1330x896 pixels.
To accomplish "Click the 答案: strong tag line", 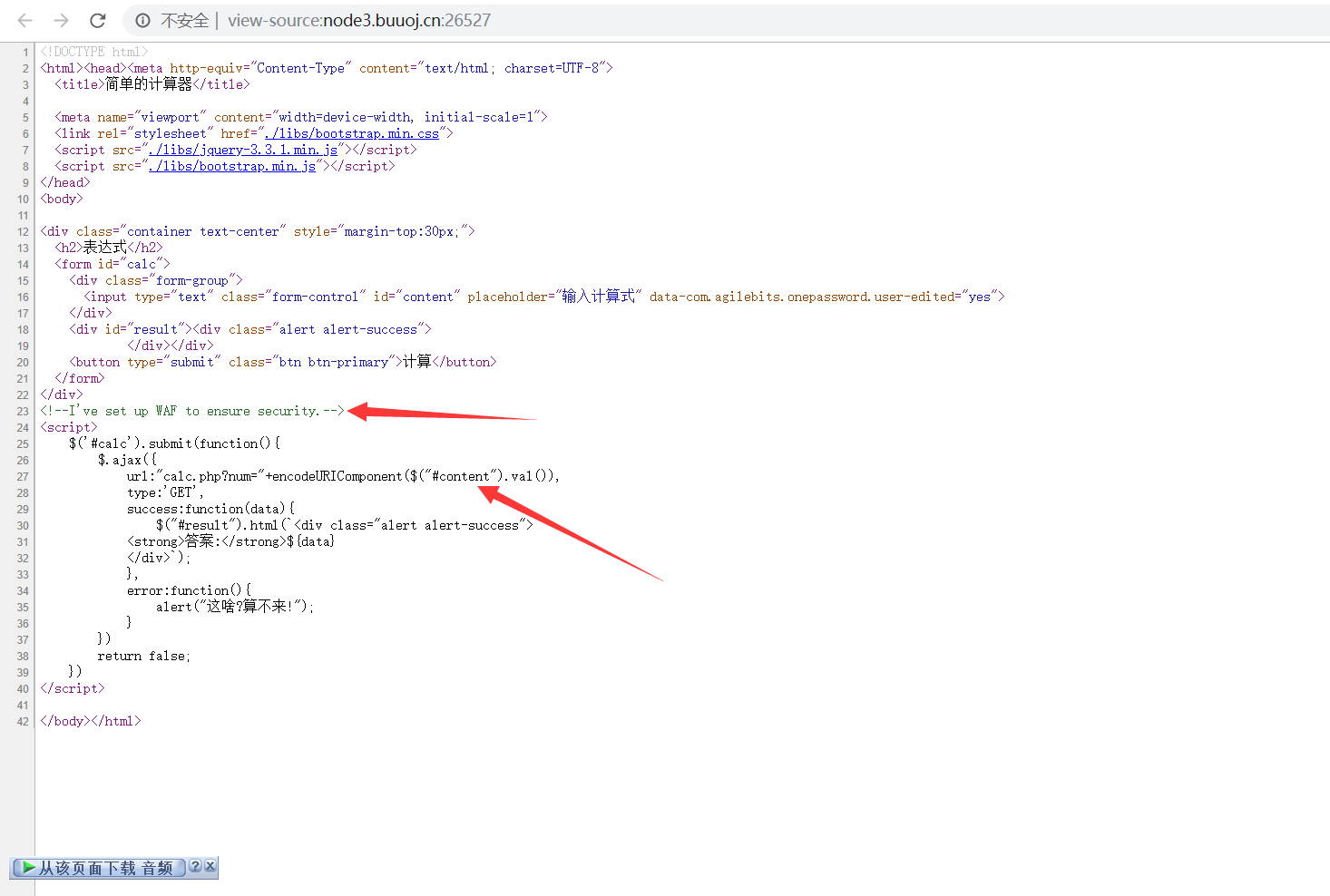I will tap(230, 541).
